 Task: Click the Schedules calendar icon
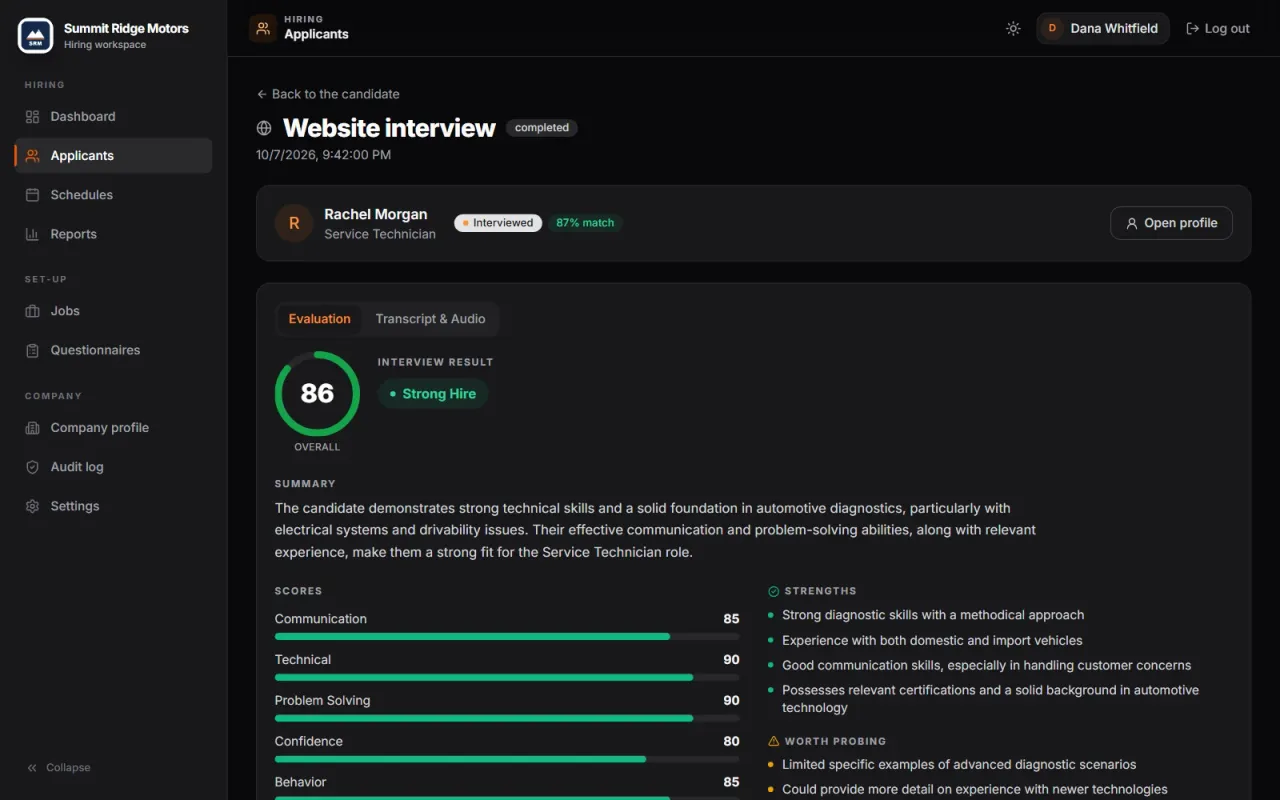[32, 195]
